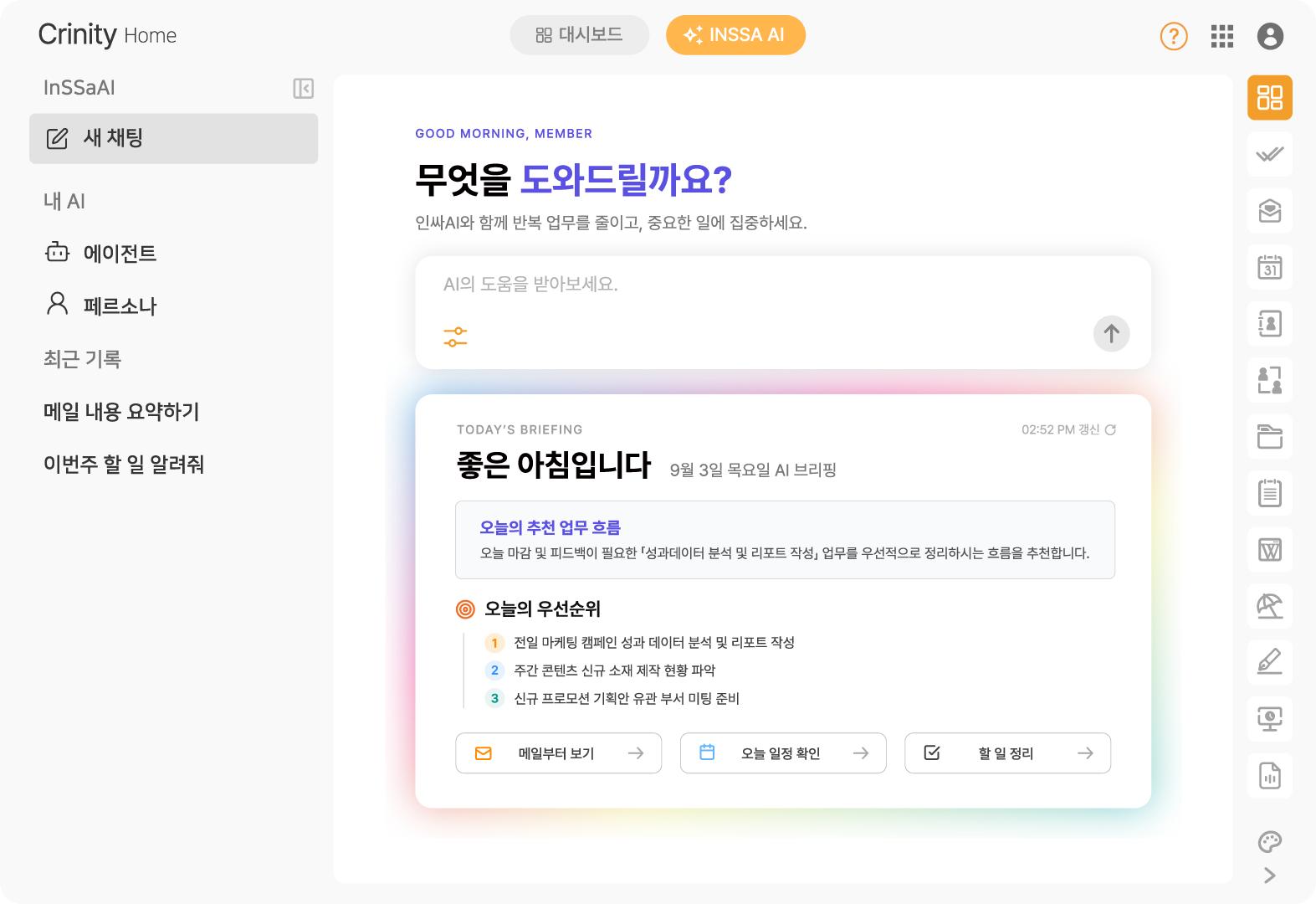
Task: Open the folder drive icon in right rail
Action: (x=1270, y=436)
